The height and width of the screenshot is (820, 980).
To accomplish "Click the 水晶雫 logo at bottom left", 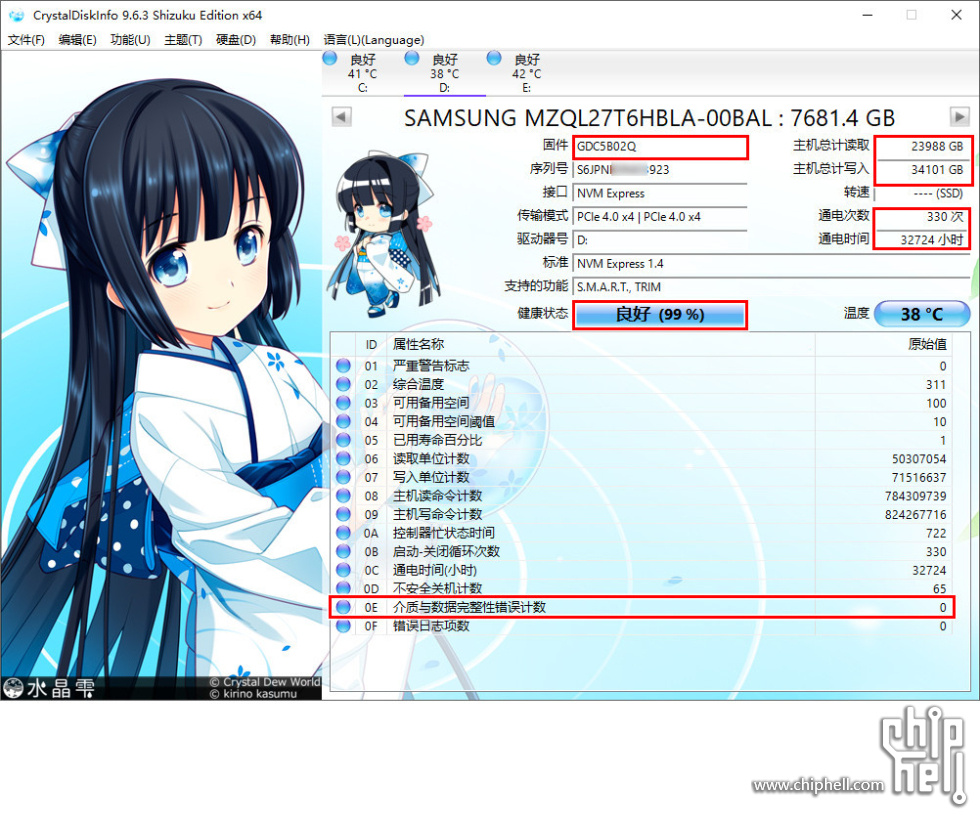I will [x=49, y=688].
